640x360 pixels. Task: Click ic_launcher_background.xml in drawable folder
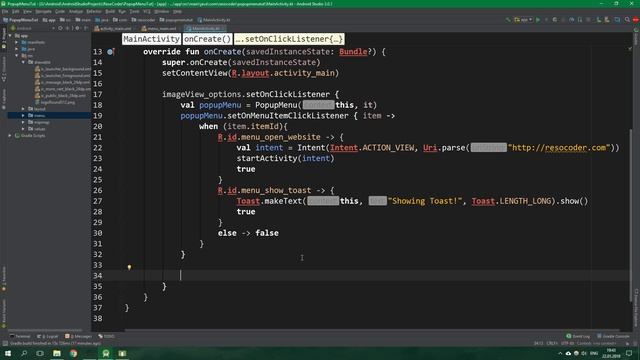pos(62,69)
